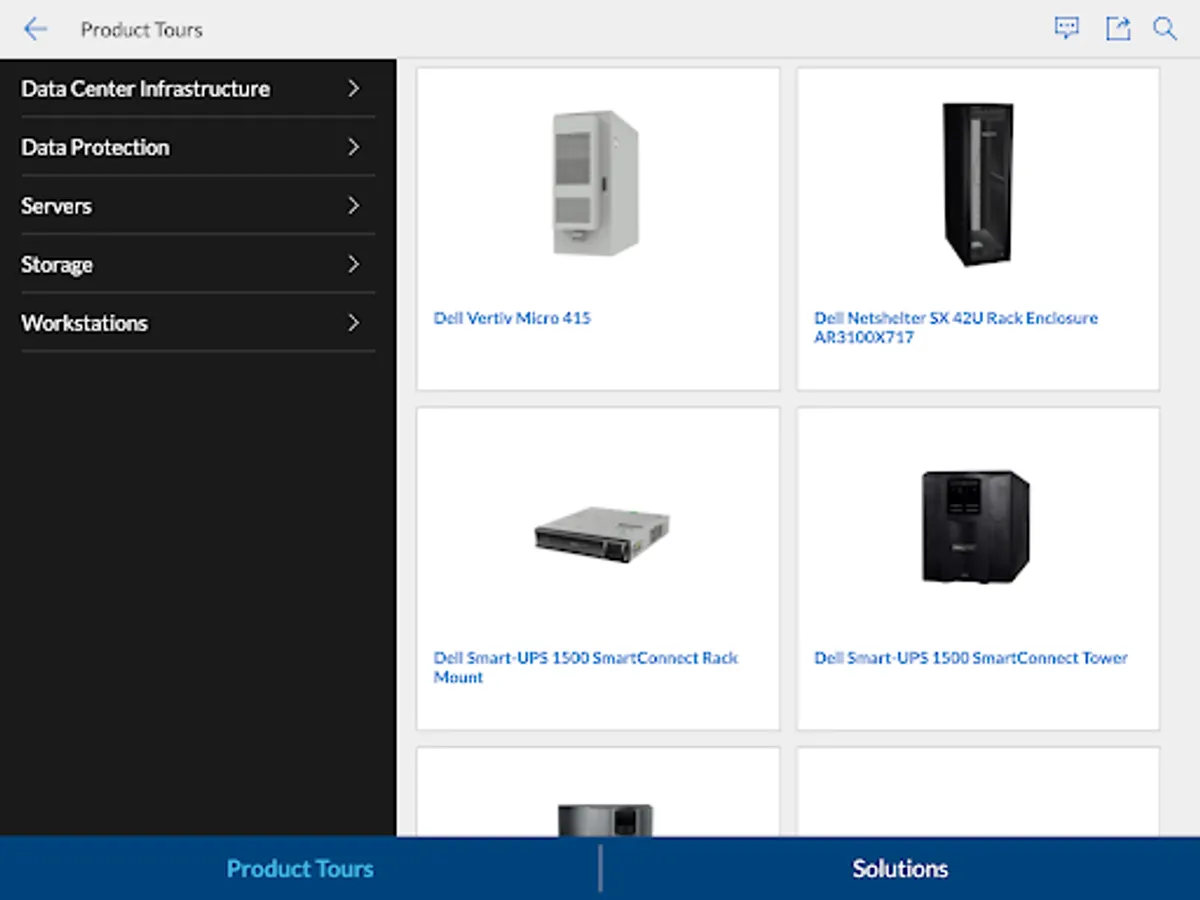Select the Storage category
The height and width of the screenshot is (900, 1200).
coord(198,265)
